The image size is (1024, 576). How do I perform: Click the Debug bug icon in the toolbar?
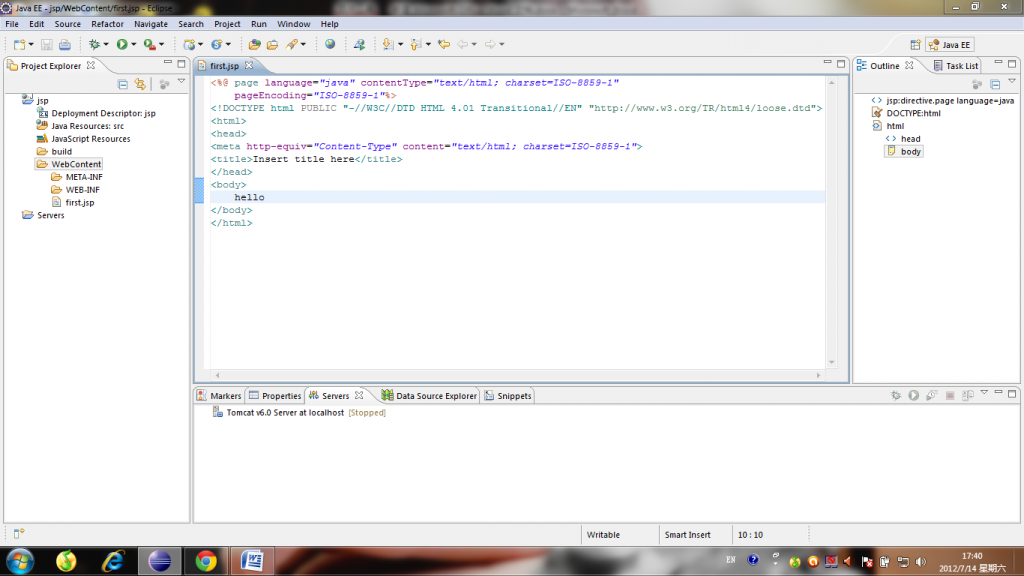(x=94, y=44)
